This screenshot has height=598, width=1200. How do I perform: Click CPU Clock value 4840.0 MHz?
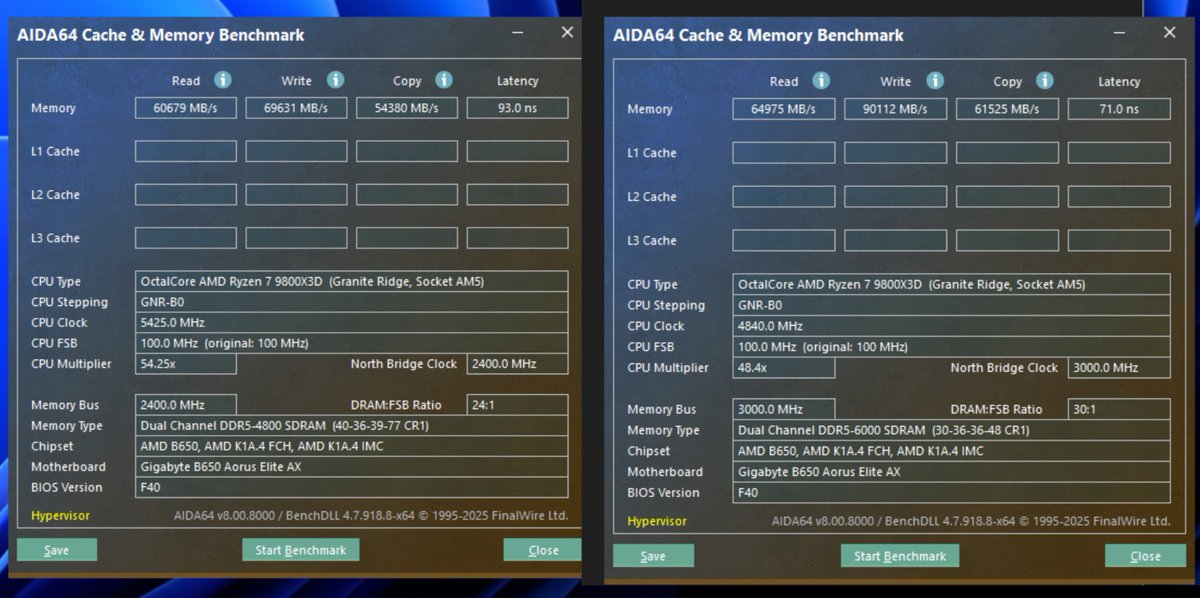(951, 326)
